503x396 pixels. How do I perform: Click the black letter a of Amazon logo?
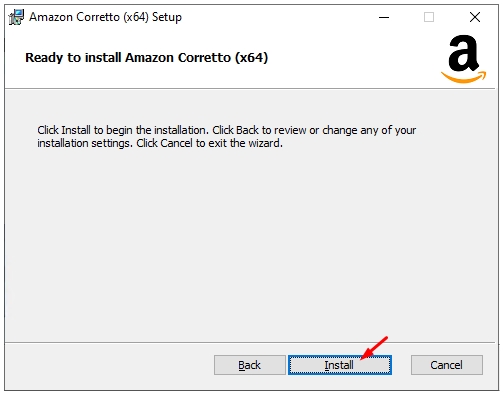(463, 53)
